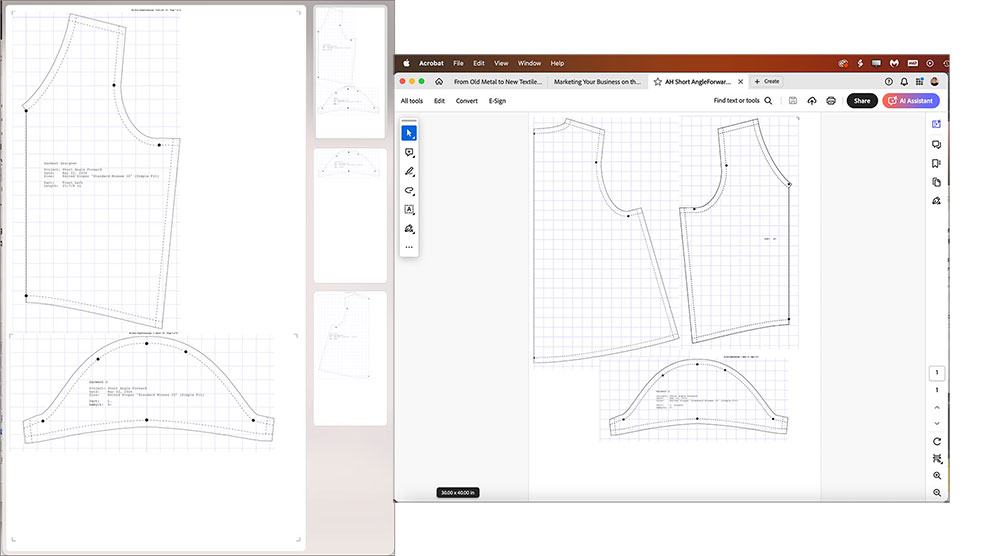Switch to Marketing Your Business tab
Screen dimensions: 1000x556
coord(597,82)
